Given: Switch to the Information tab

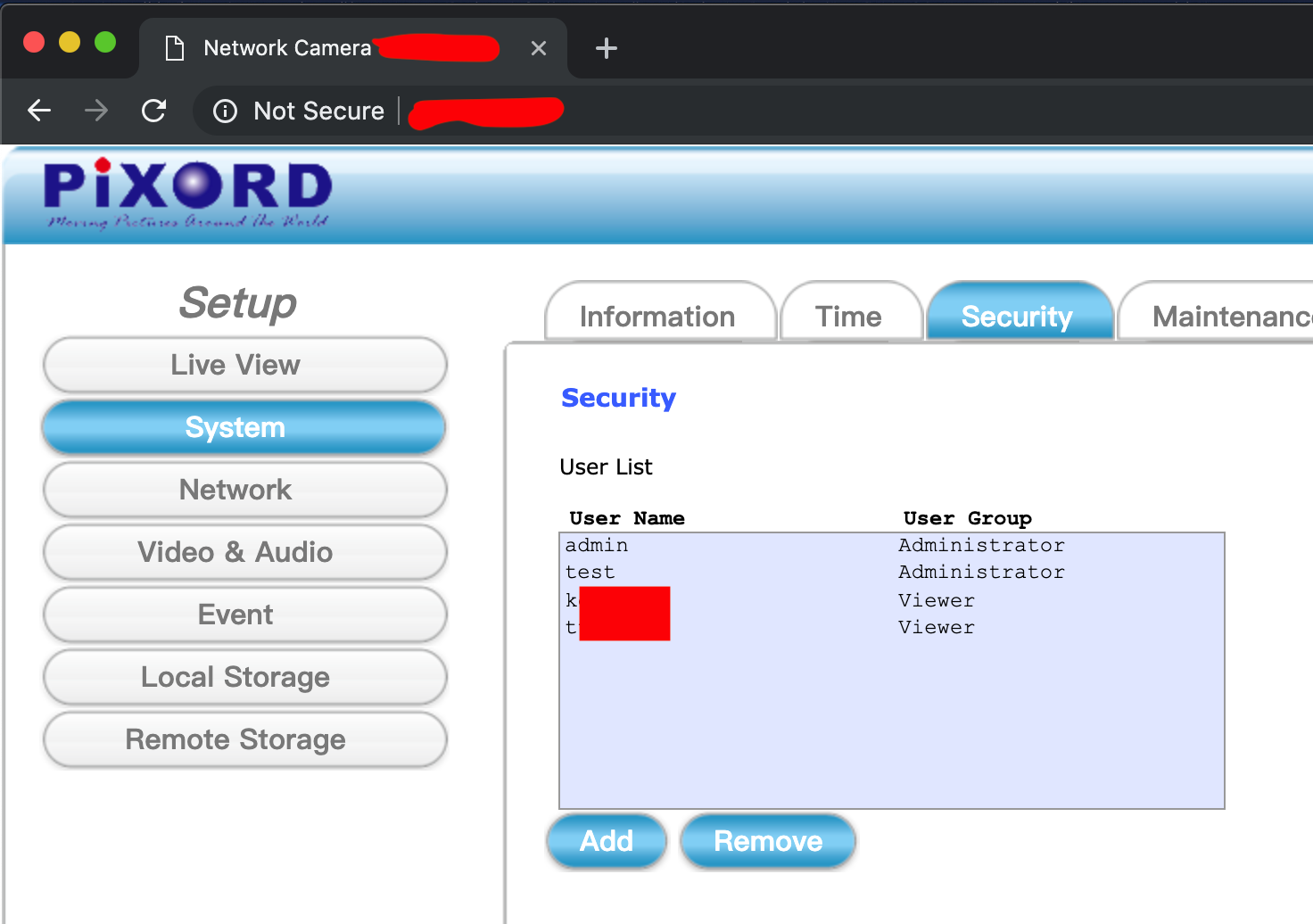Looking at the screenshot, I should pyautogui.click(x=660, y=313).
